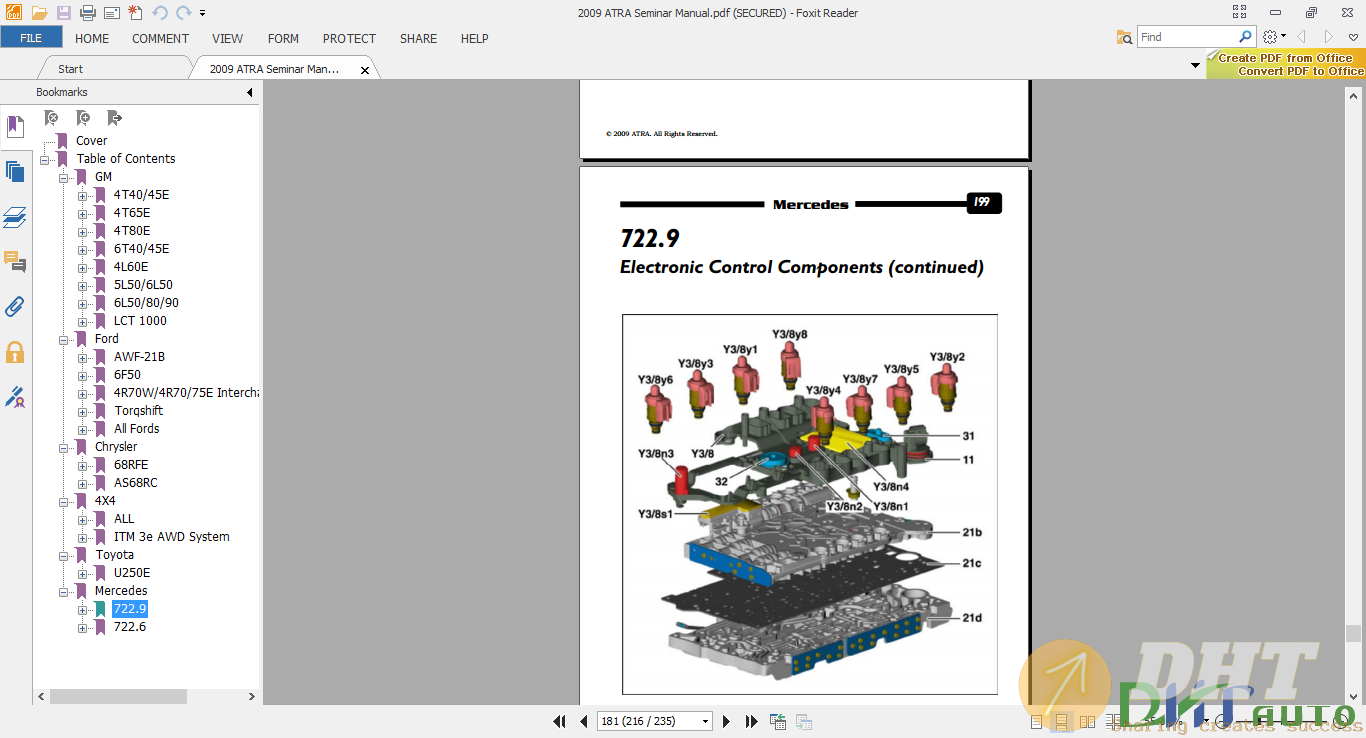Go to the Cover bookmark
Viewport: 1366px width, 738px height.
point(91,141)
